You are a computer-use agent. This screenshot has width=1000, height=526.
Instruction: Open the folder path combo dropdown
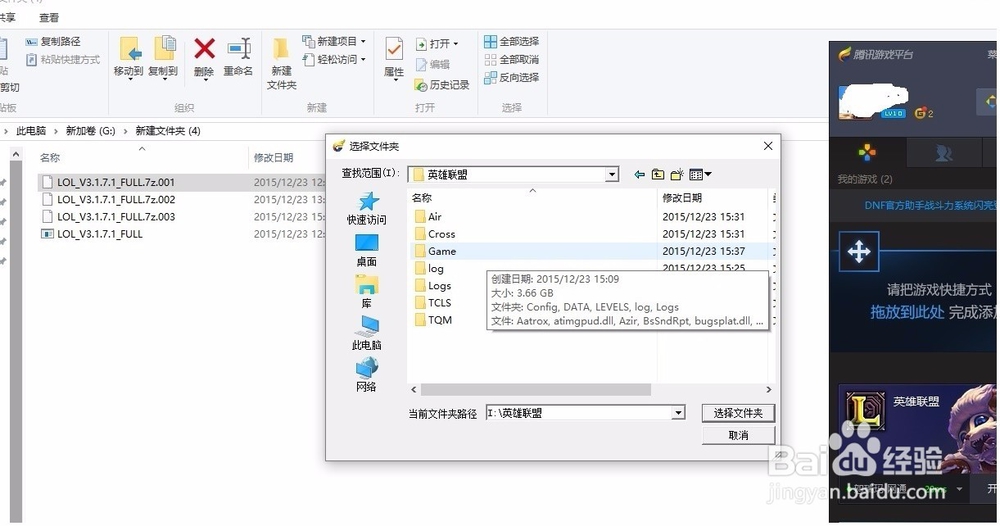pyautogui.click(x=678, y=413)
